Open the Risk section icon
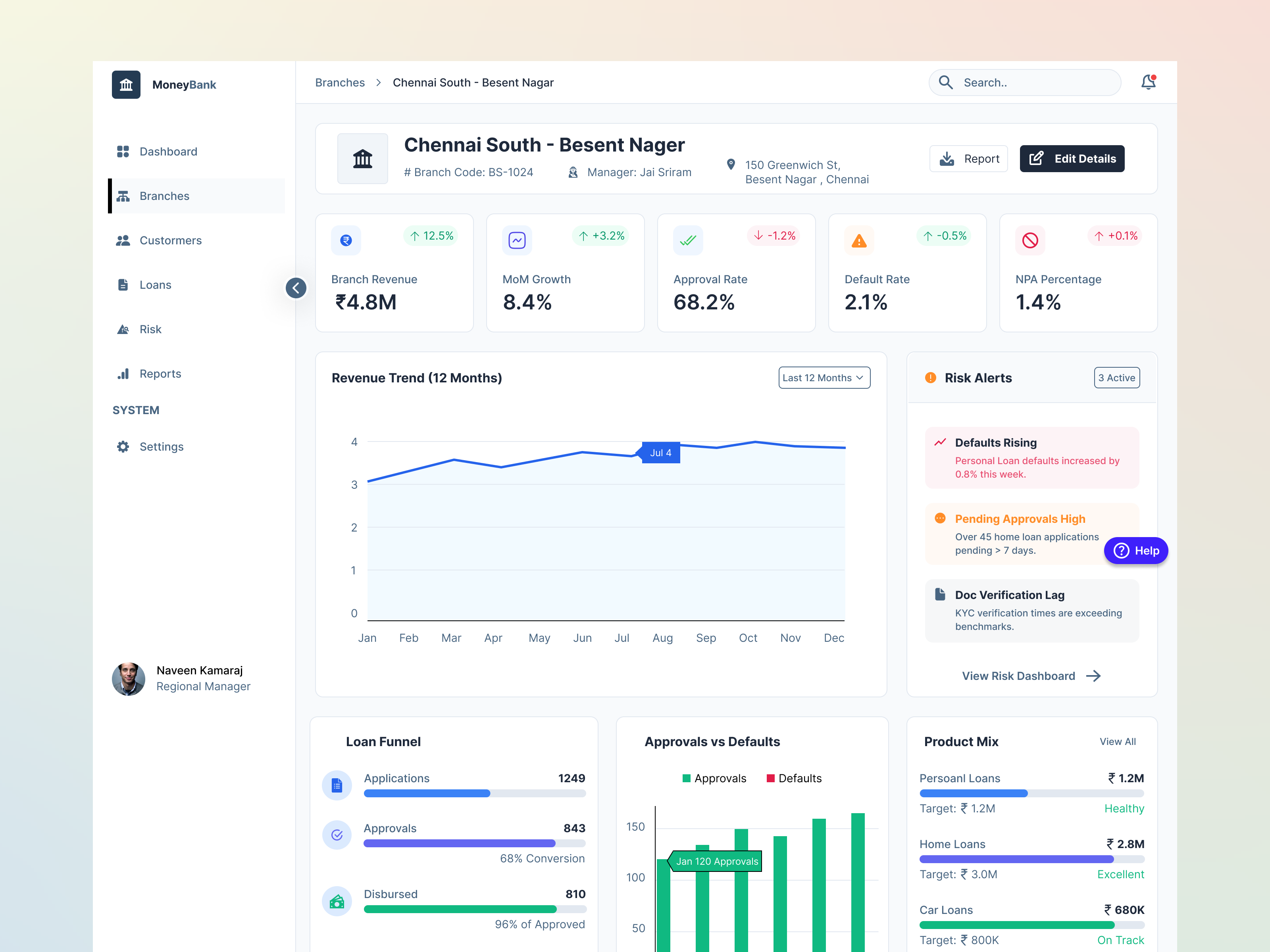 [123, 329]
